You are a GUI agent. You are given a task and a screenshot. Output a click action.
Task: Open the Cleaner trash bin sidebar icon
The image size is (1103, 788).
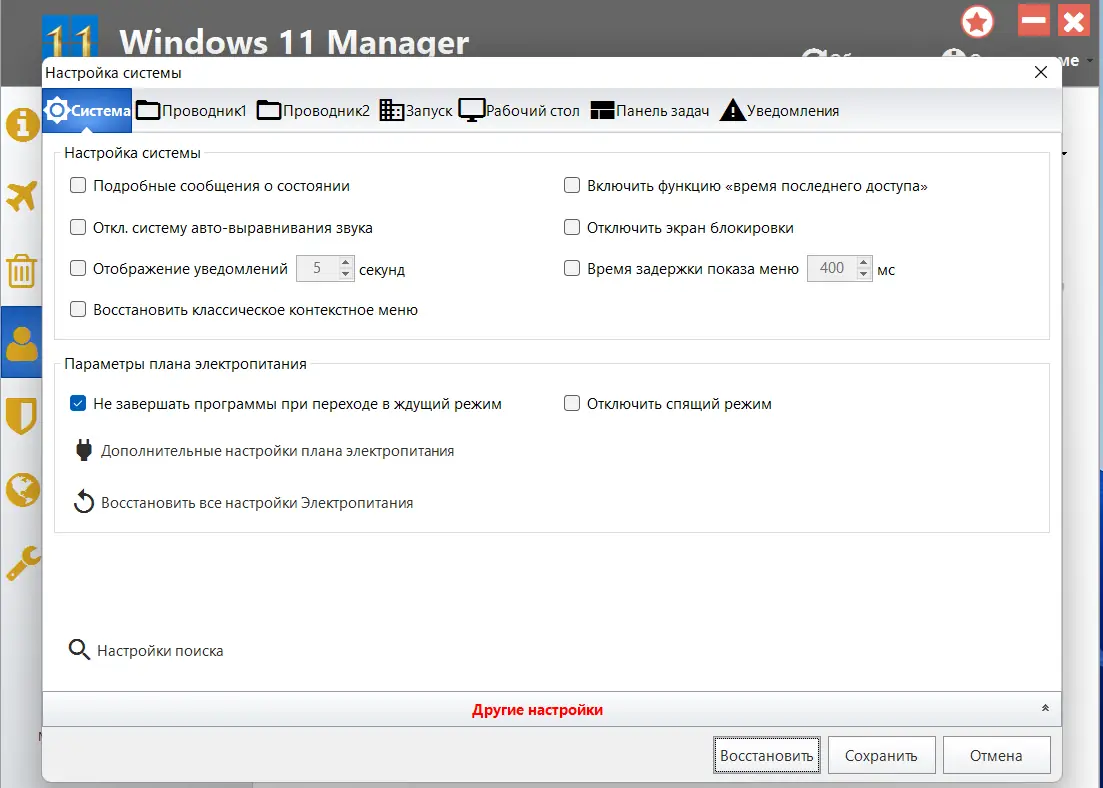point(21,271)
